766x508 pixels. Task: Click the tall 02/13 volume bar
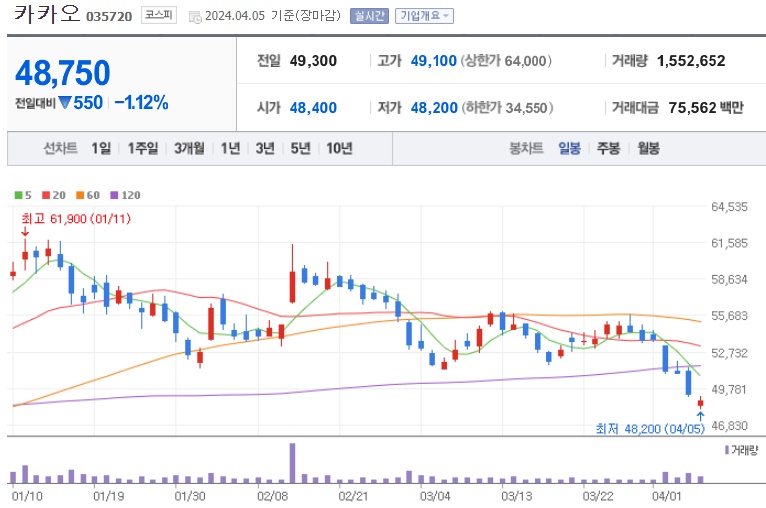pos(292,463)
